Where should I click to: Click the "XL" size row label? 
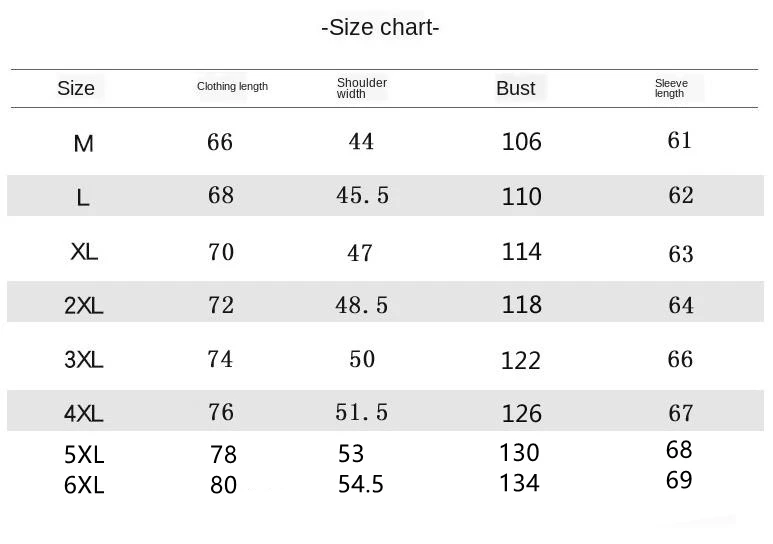84,252
